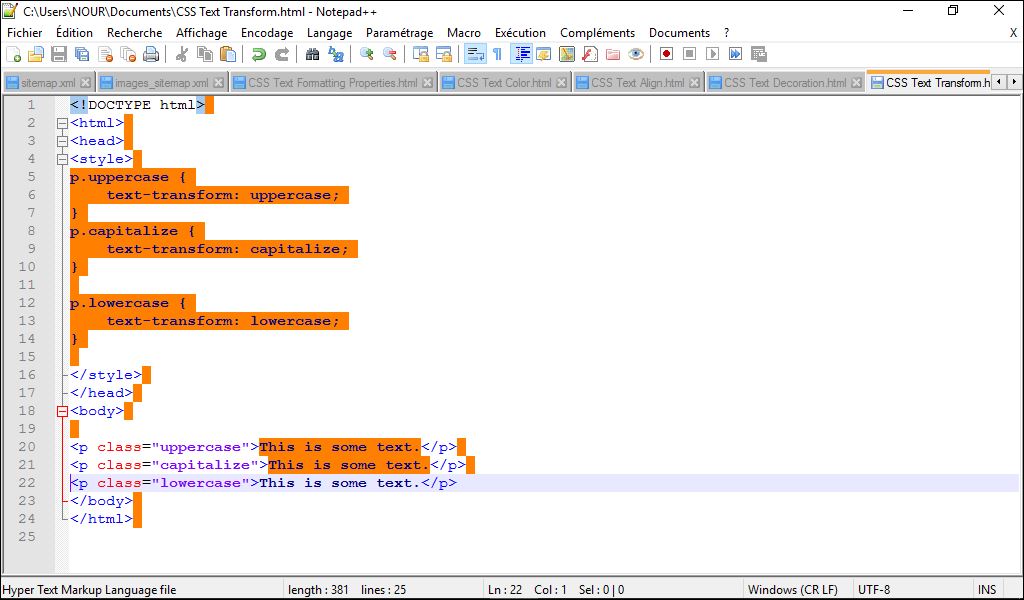Image resolution: width=1024 pixels, height=600 pixels.
Task: Click the Save All toolbar icon
Action: click(x=82, y=54)
